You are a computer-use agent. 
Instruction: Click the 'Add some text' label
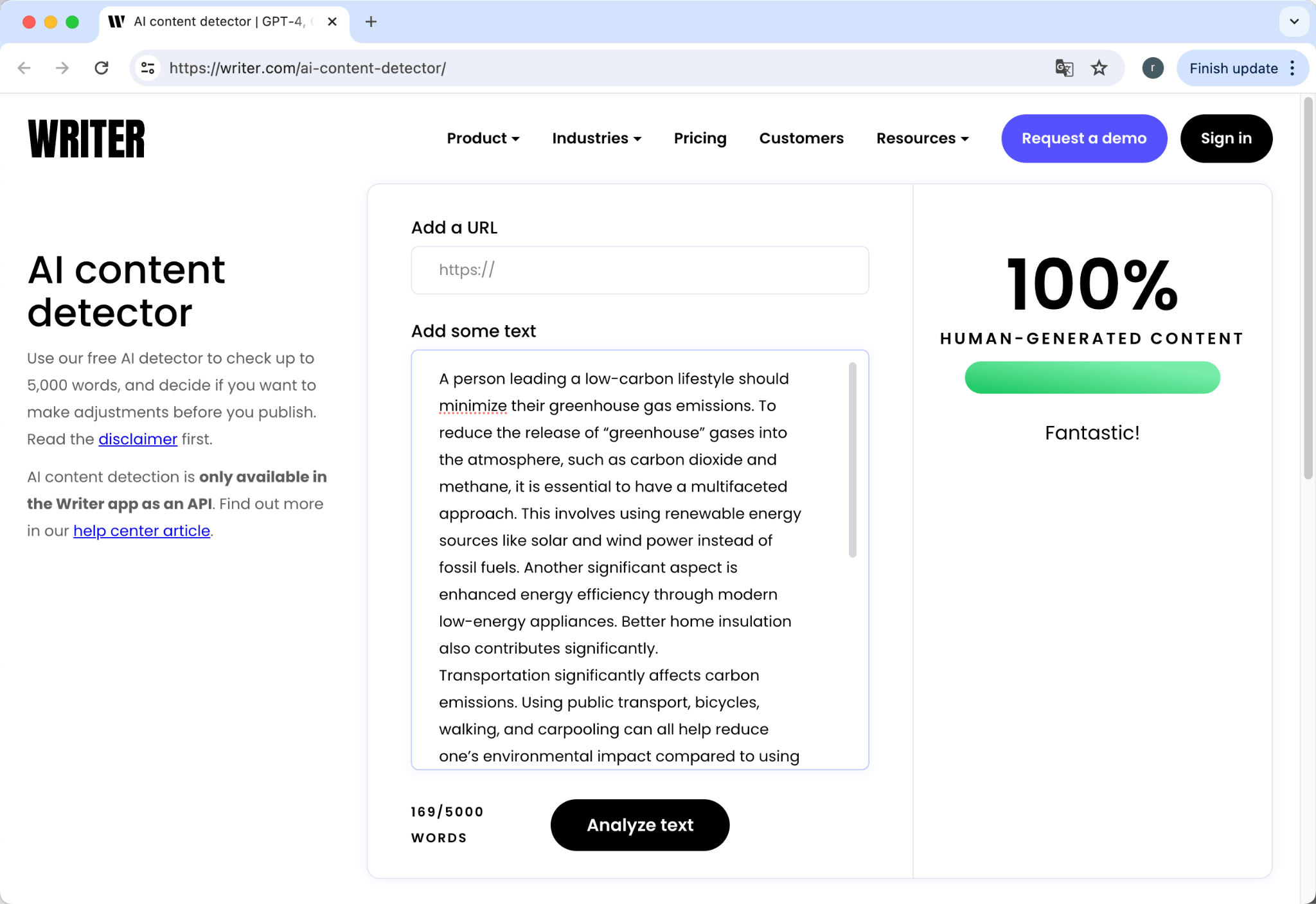(x=474, y=331)
